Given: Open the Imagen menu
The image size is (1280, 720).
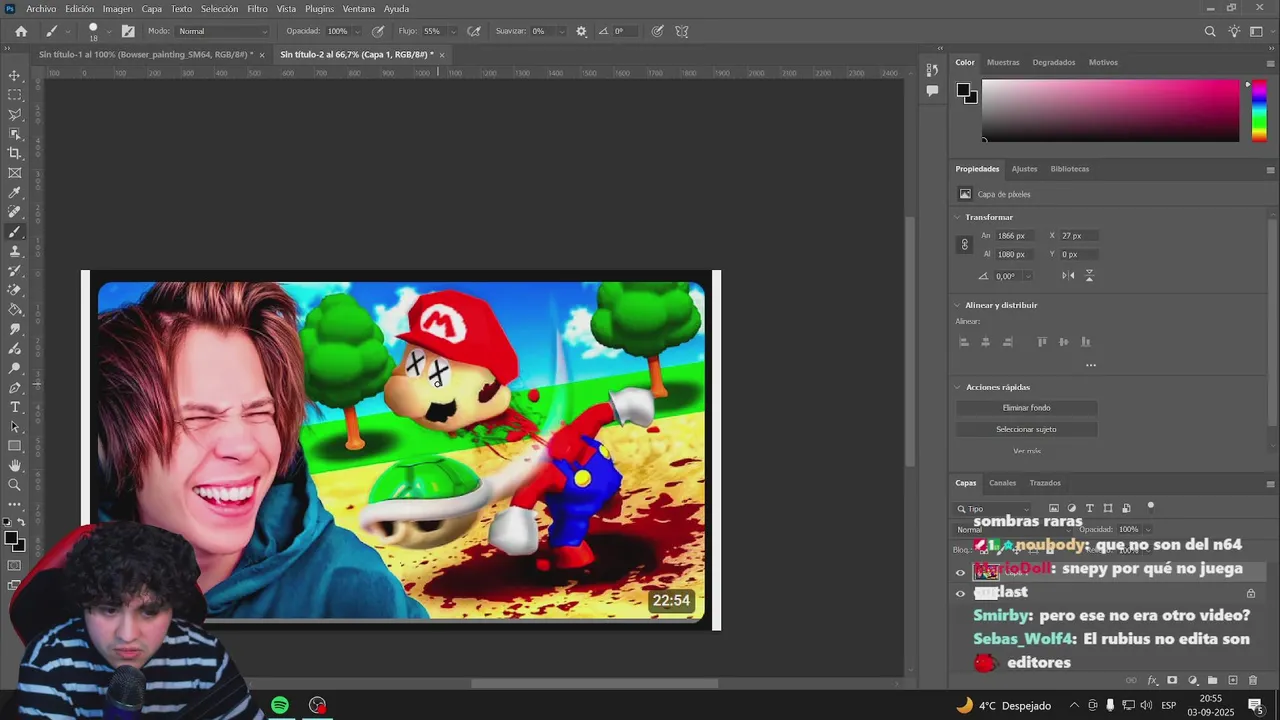Looking at the screenshot, I should point(117,9).
